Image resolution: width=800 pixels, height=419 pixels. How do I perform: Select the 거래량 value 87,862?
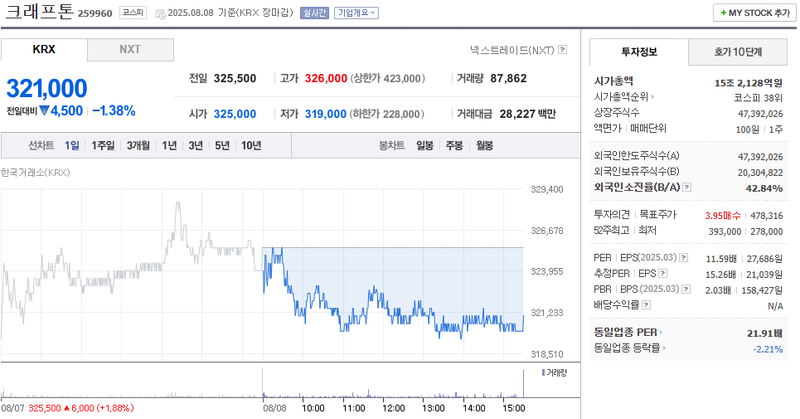click(508, 78)
